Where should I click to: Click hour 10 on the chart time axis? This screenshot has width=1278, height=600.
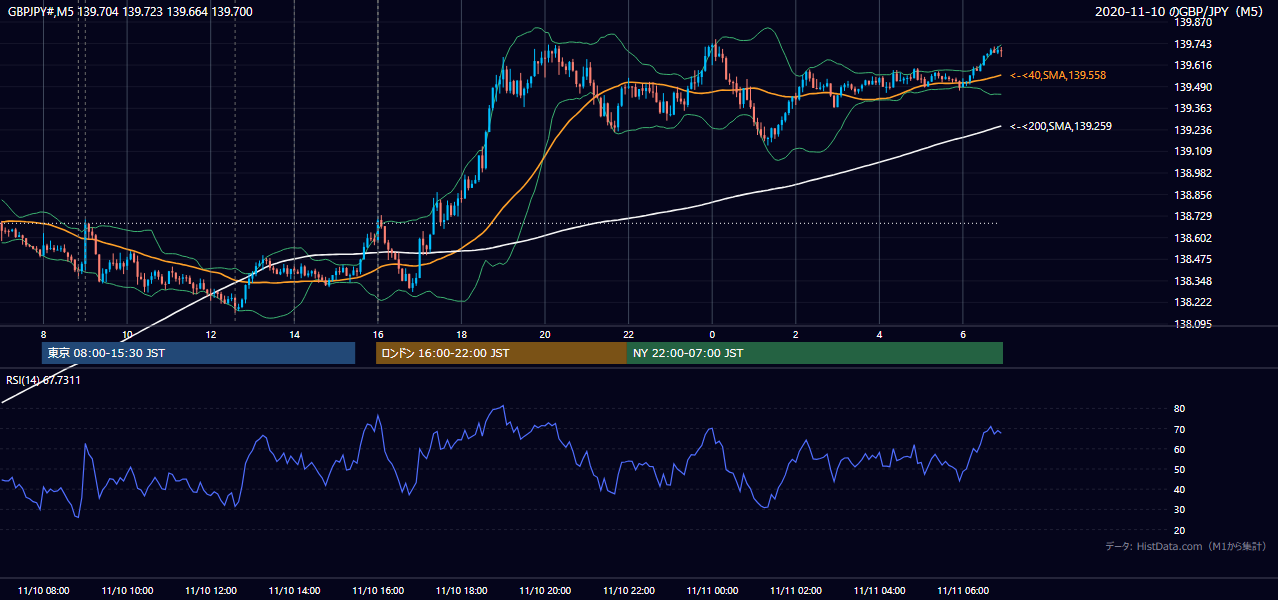pyautogui.click(x=127, y=333)
